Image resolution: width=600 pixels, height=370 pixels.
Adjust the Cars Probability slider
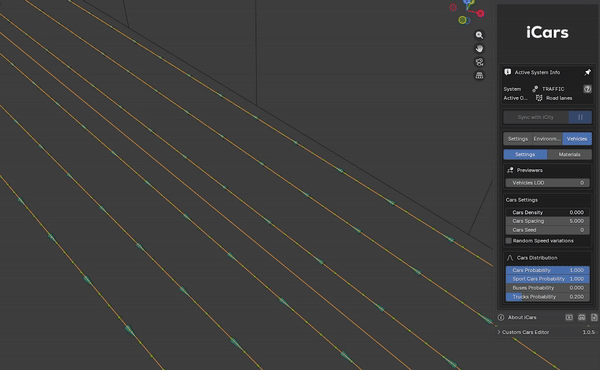(x=548, y=270)
